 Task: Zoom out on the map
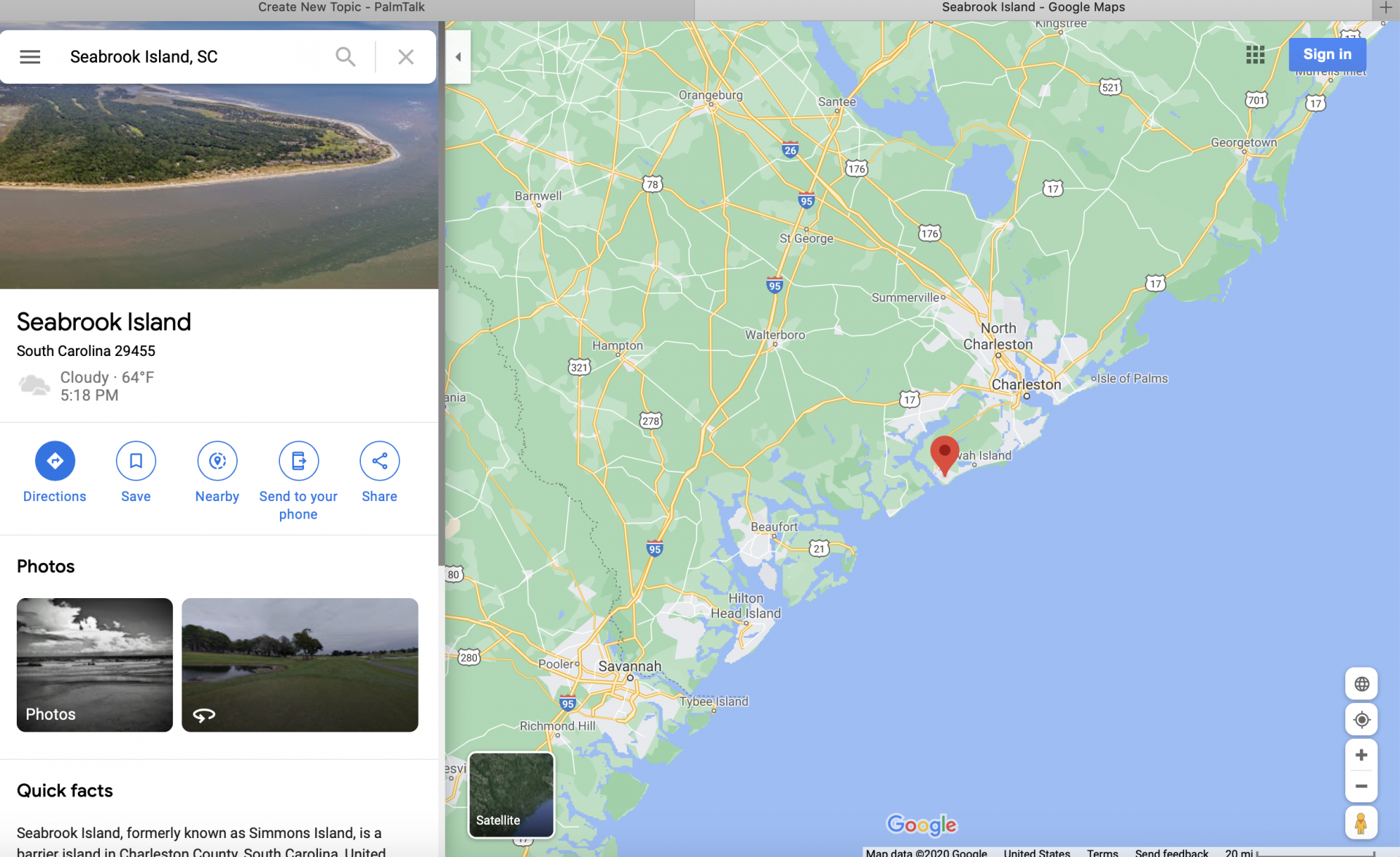click(1361, 786)
